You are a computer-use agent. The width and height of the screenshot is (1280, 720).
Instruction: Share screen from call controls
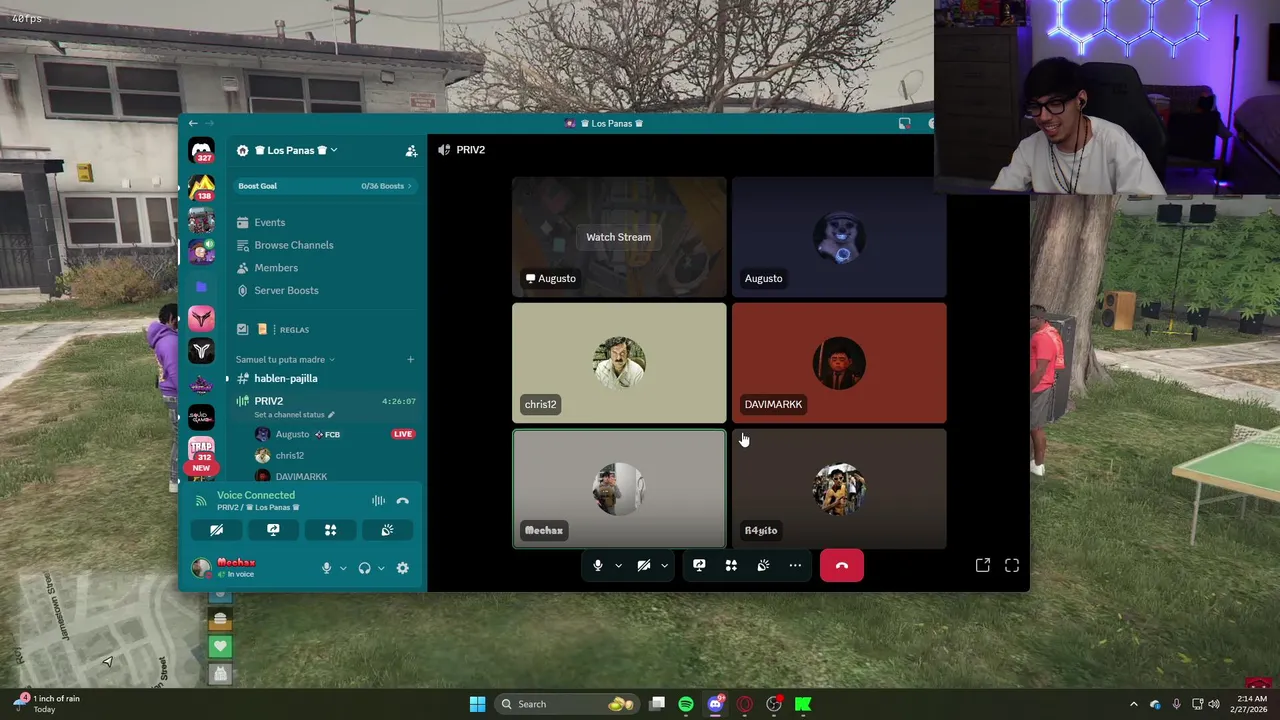699,566
